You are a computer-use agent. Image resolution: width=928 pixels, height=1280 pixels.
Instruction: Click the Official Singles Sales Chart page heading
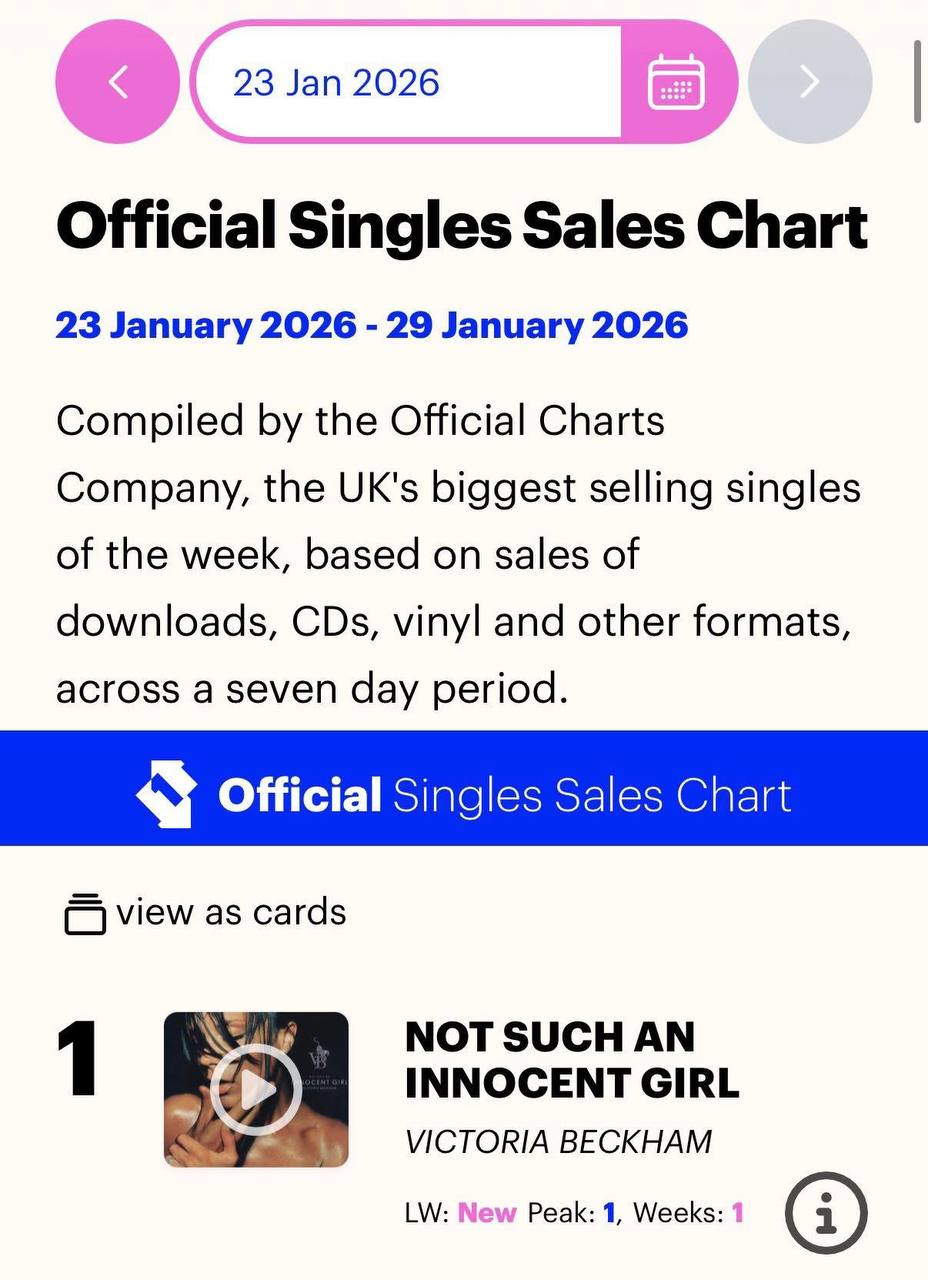click(462, 226)
